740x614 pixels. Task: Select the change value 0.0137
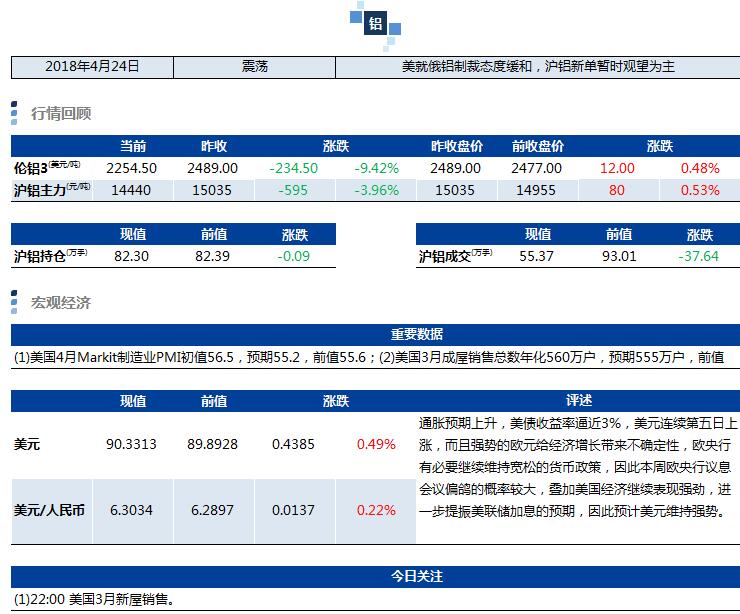click(x=293, y=510)
